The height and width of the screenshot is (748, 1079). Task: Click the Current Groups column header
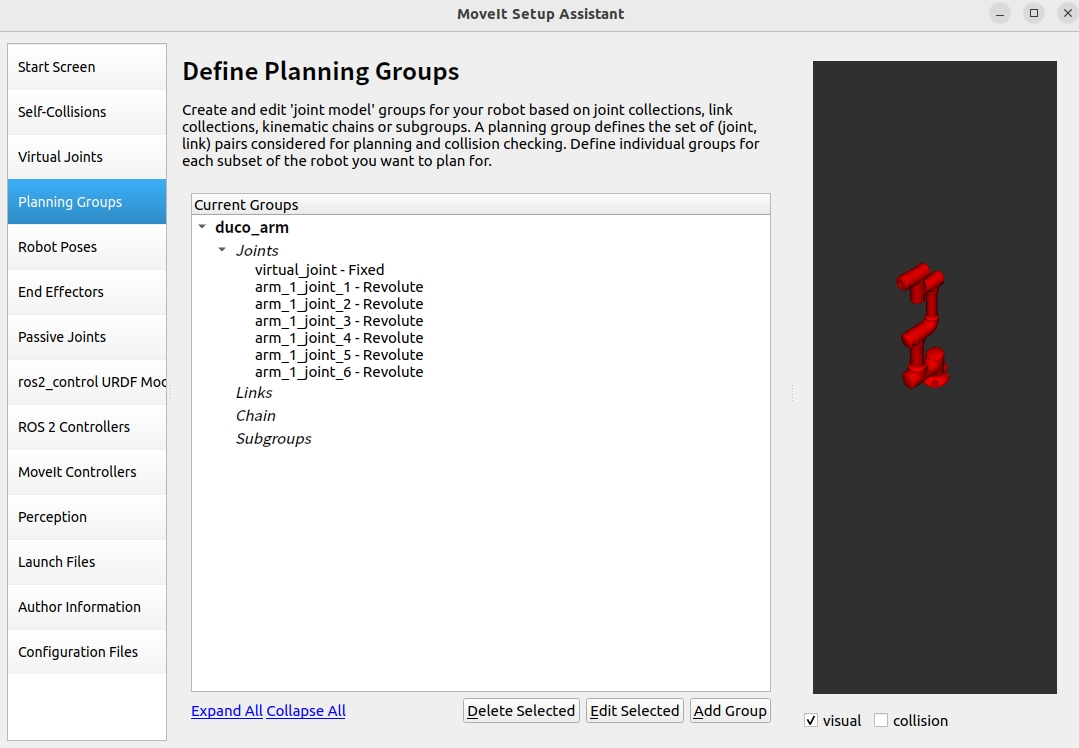click(481, 204)
